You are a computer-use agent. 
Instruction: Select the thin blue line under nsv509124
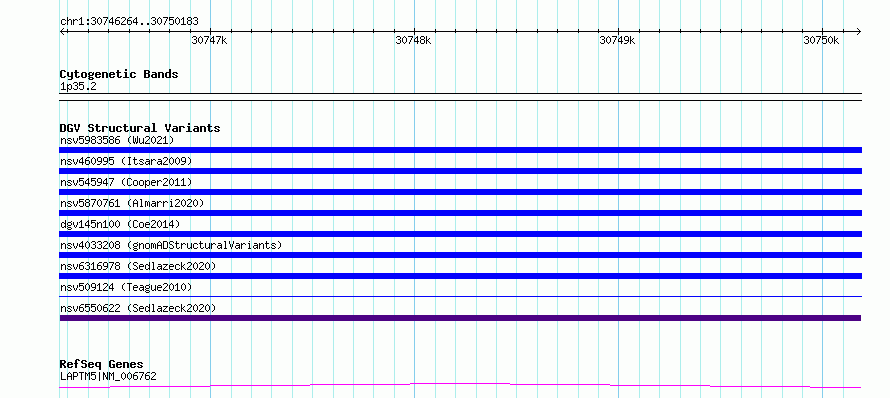click(x=460, y=296)
